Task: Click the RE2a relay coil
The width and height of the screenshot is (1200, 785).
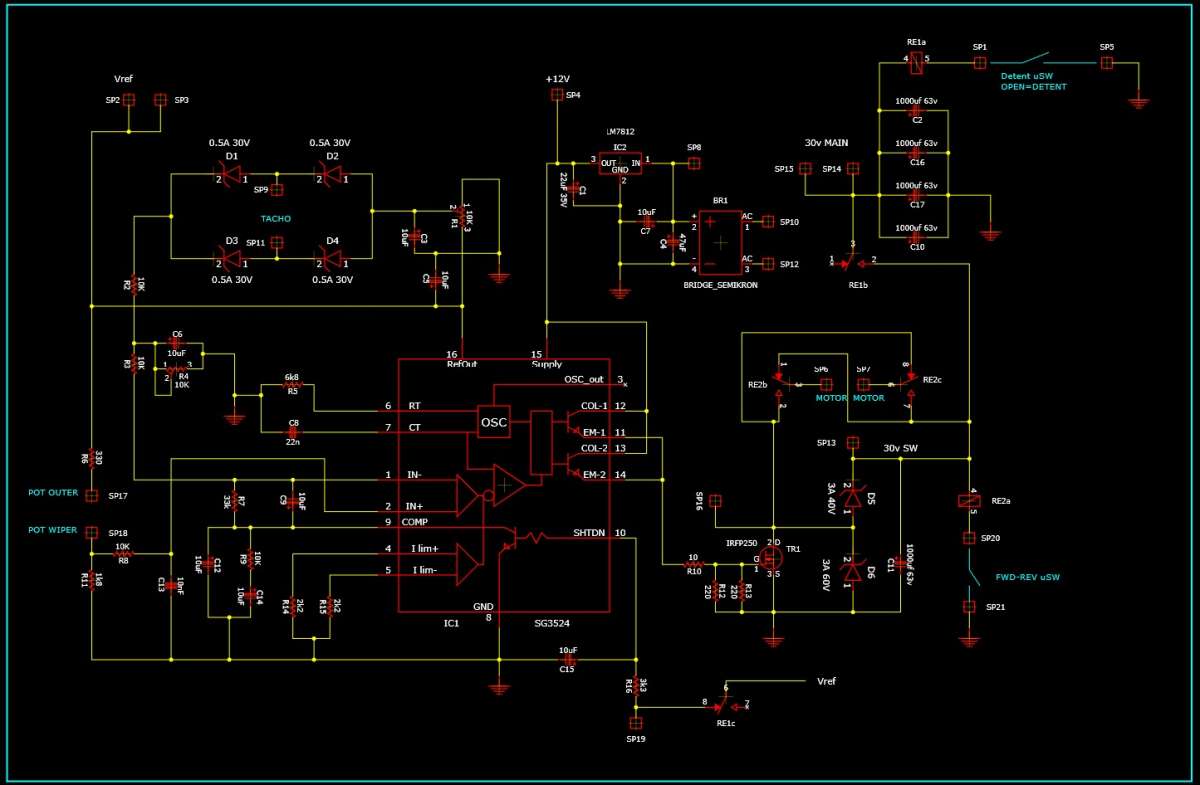Action: click(968, 500)
